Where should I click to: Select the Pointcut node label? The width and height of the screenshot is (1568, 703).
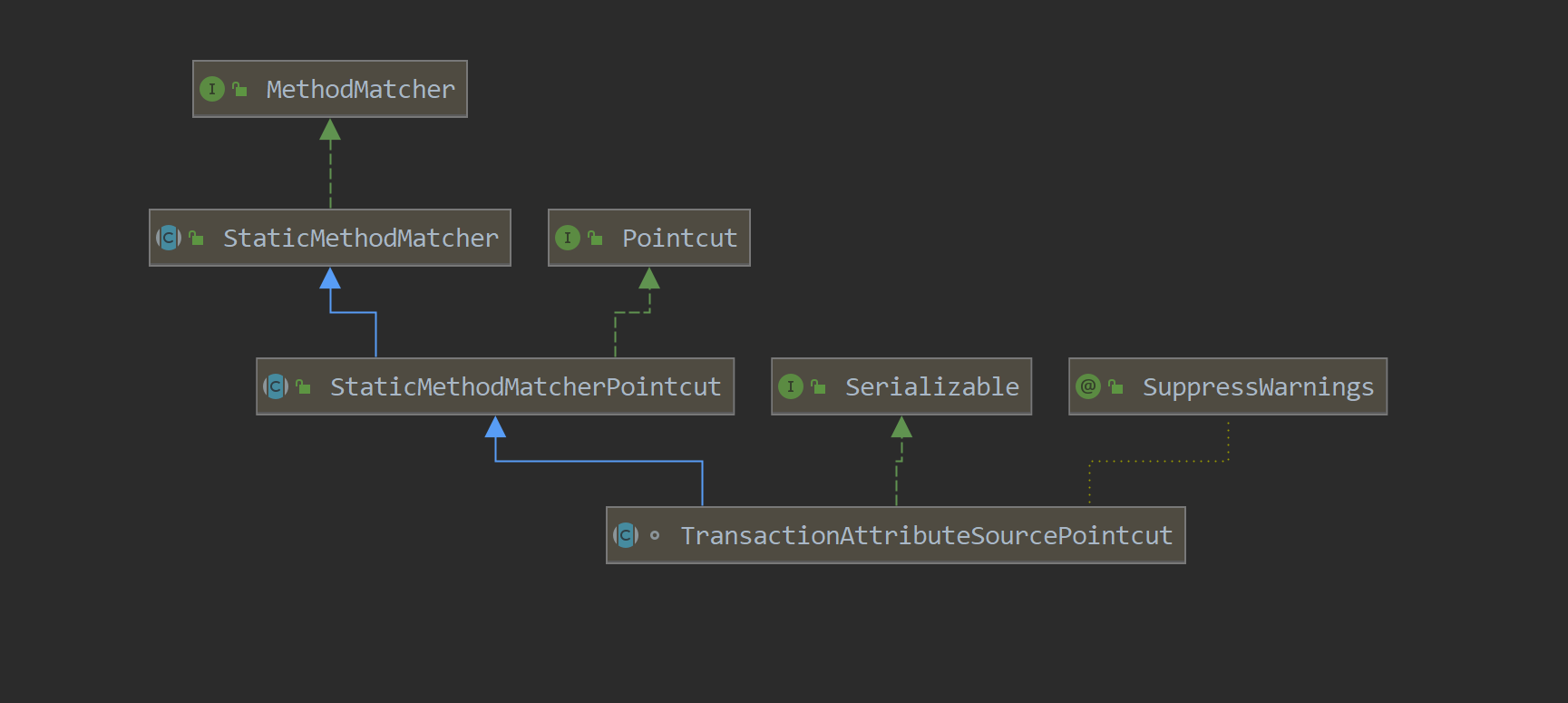point(679,238)
